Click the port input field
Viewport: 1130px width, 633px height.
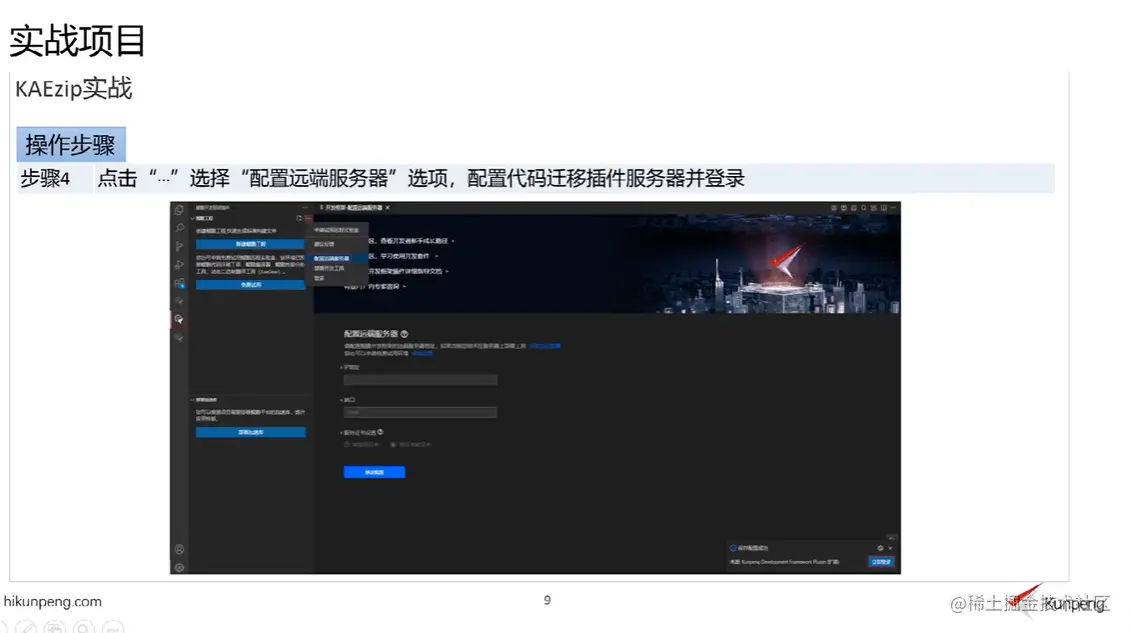pos(420,412)
